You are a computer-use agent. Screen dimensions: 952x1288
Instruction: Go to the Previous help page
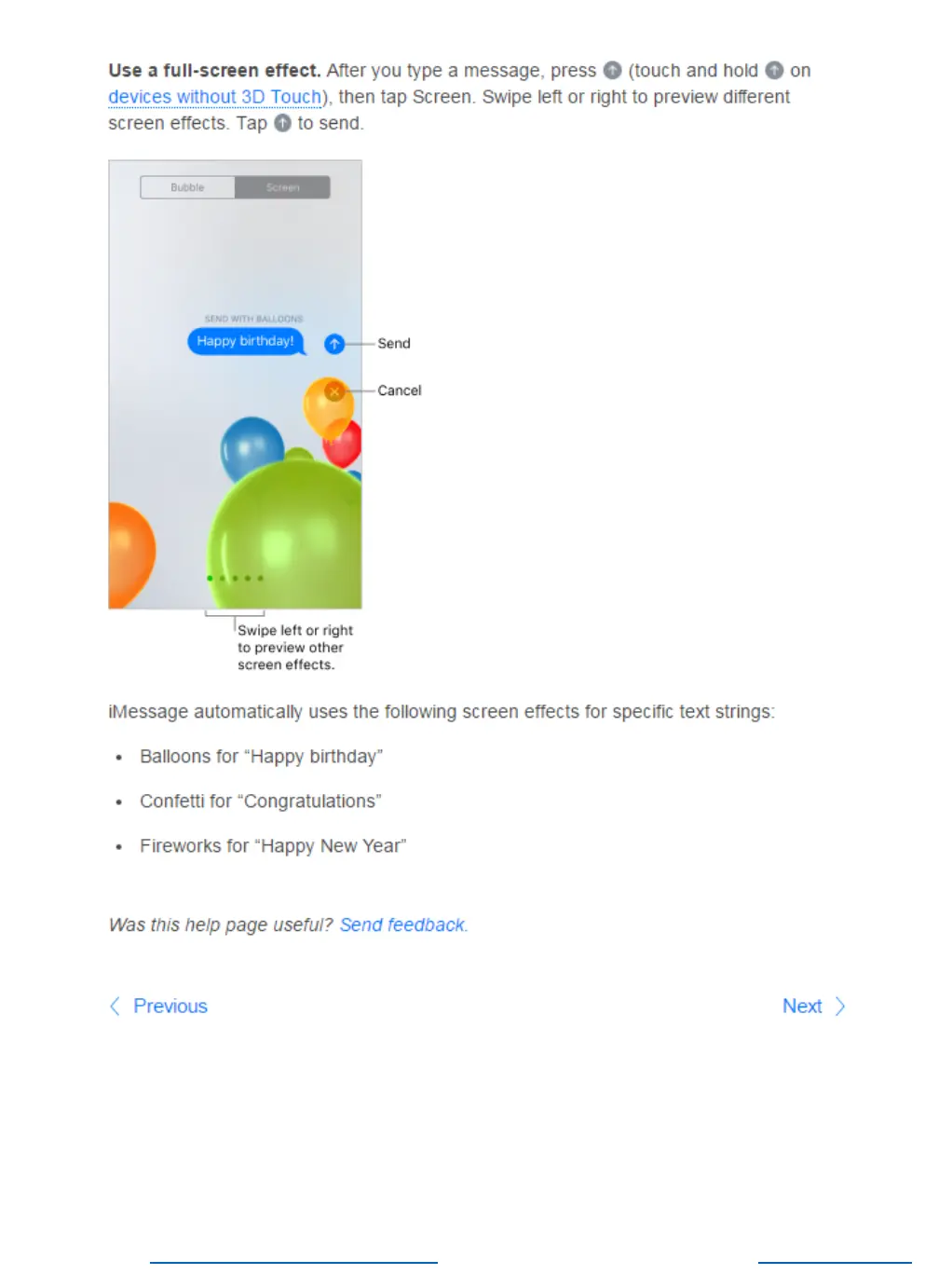(170, 1007)
